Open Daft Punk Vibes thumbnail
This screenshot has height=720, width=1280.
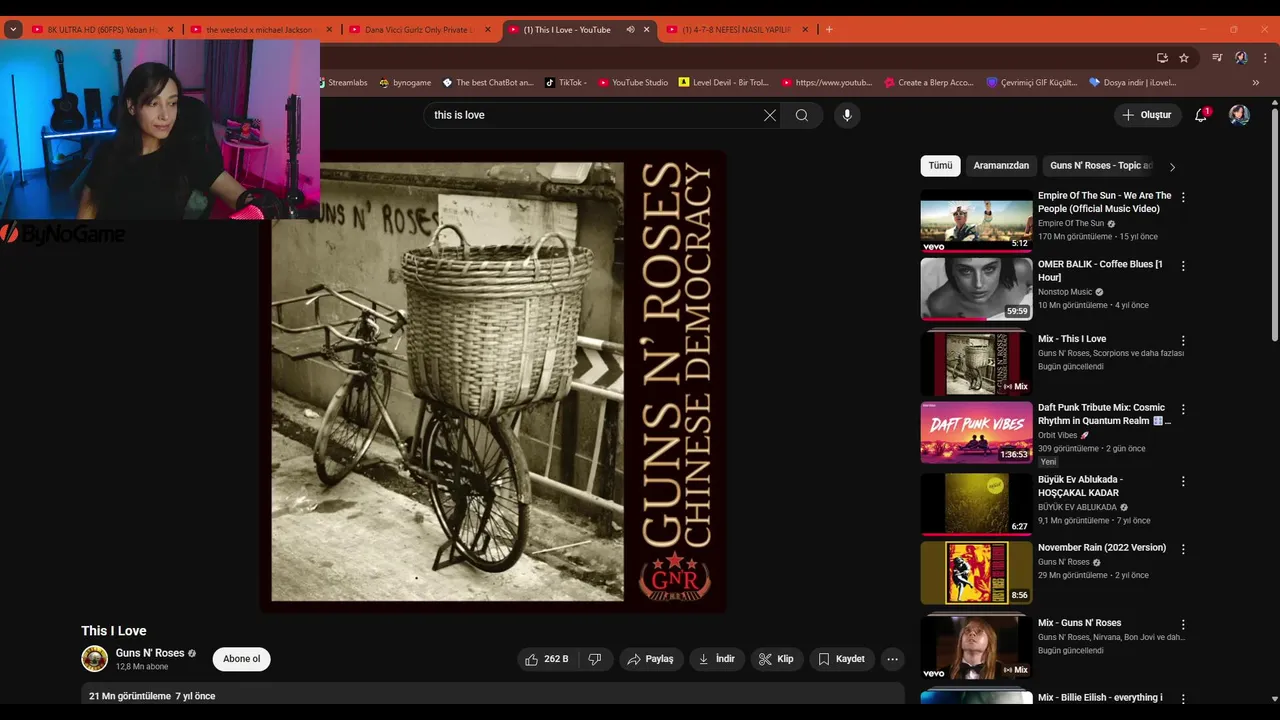976,432
